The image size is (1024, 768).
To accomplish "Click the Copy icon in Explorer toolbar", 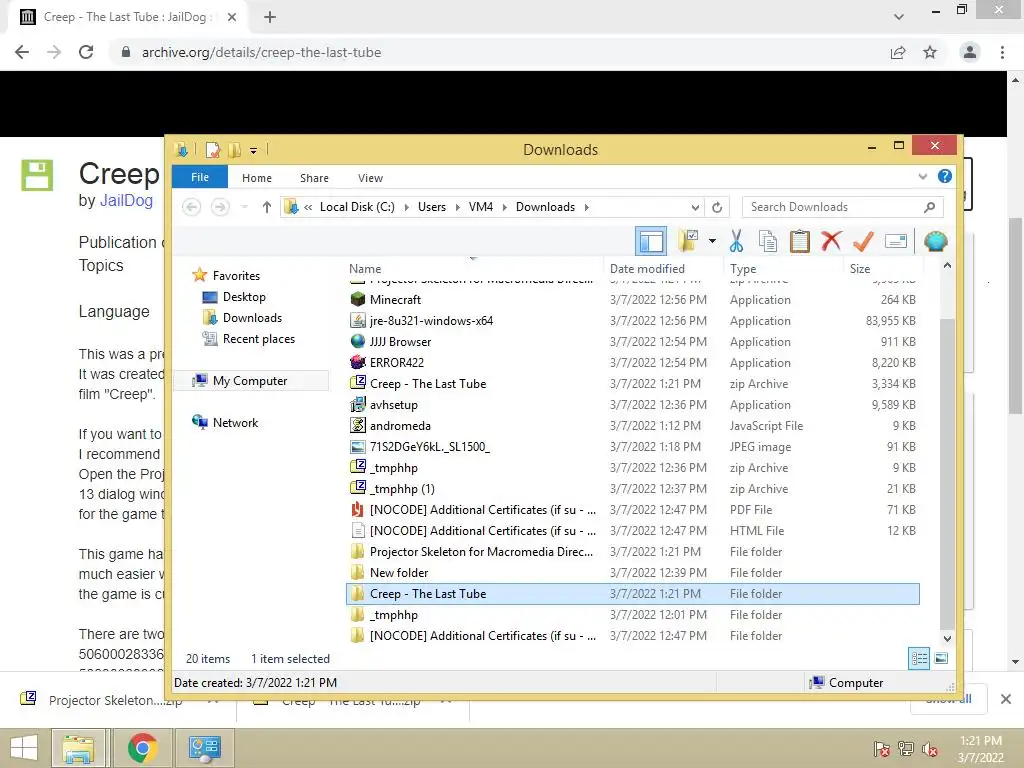I will [x=767, y=241].
